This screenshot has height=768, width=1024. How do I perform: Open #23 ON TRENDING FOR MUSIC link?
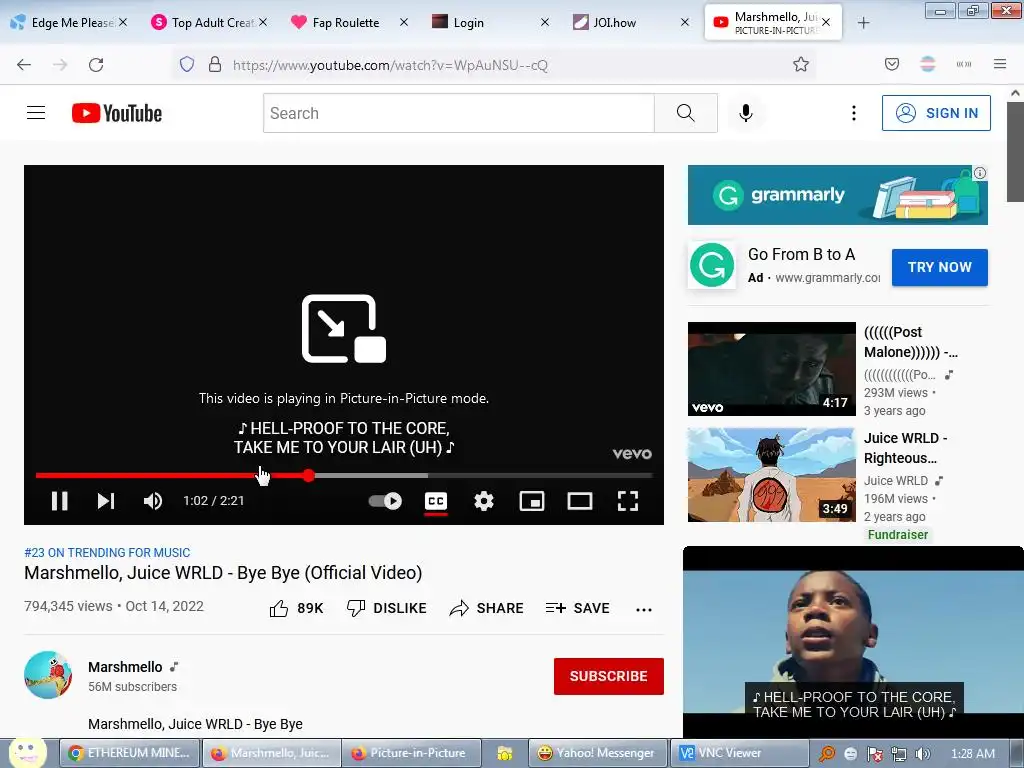[x=107, y=552]
